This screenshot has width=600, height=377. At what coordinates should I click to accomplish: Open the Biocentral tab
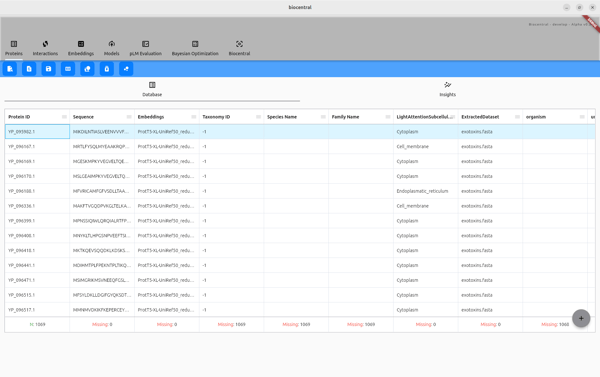point(239,48)
